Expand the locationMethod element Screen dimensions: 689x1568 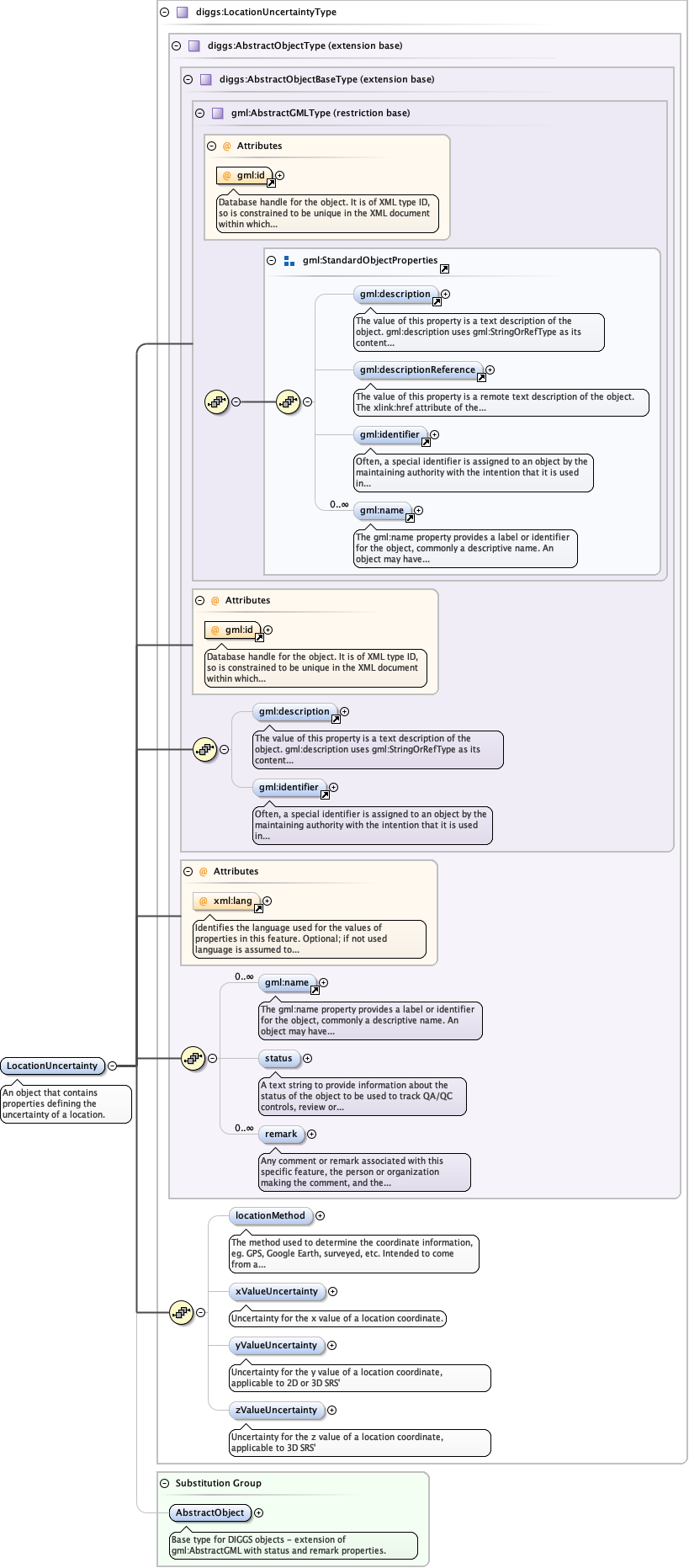320,1215
